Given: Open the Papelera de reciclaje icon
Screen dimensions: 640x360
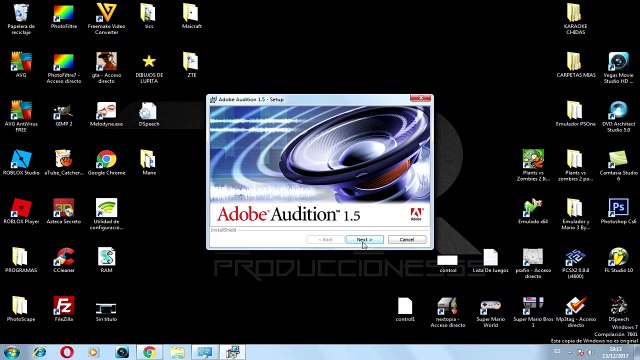Looking at the screenshot, I should point(21,19).
